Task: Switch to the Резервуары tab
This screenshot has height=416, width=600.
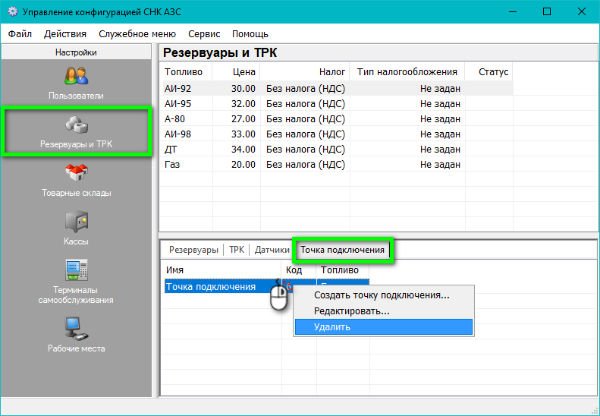Action: point(192,250)
